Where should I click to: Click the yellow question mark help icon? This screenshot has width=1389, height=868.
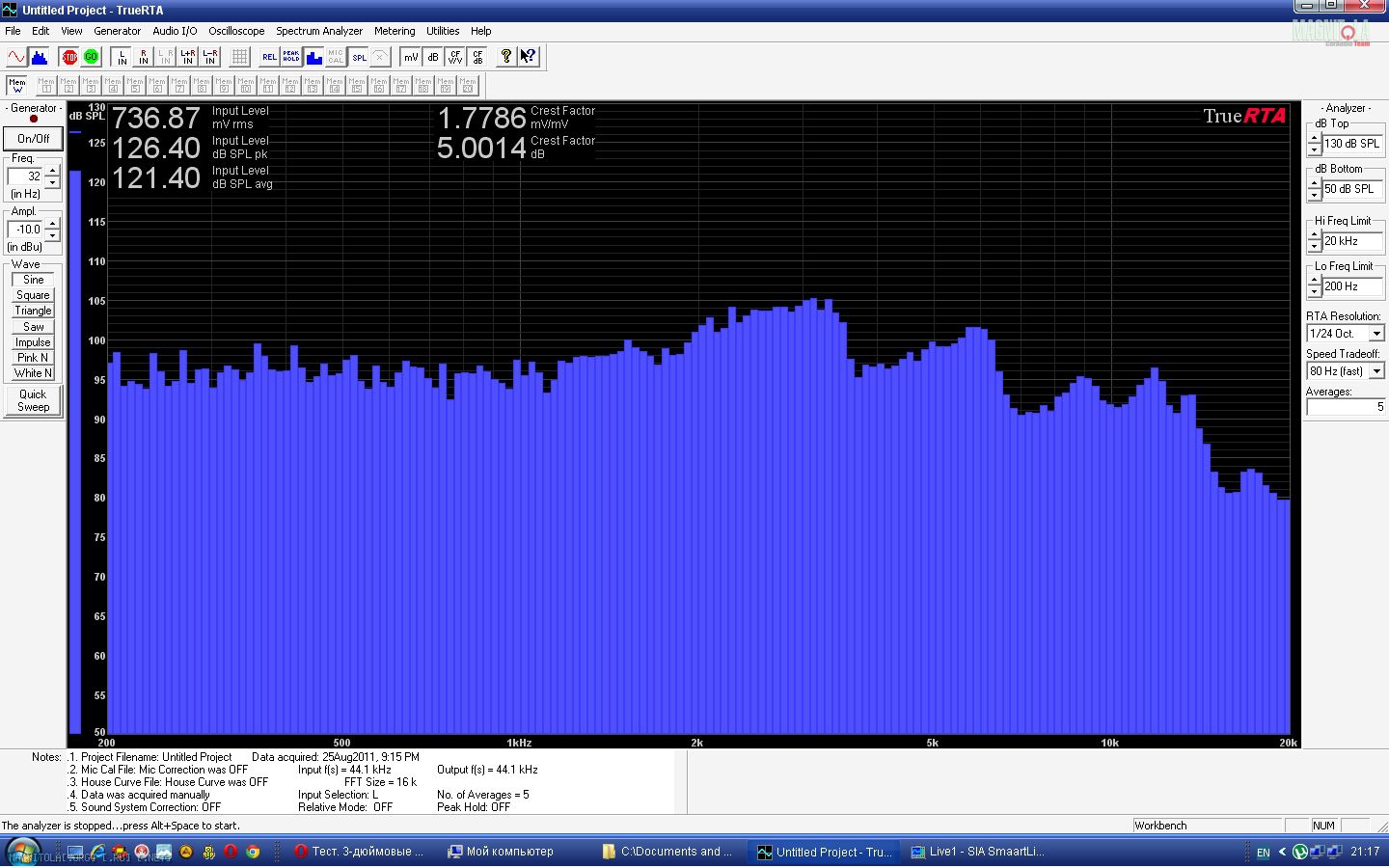(x=505, y=58)
